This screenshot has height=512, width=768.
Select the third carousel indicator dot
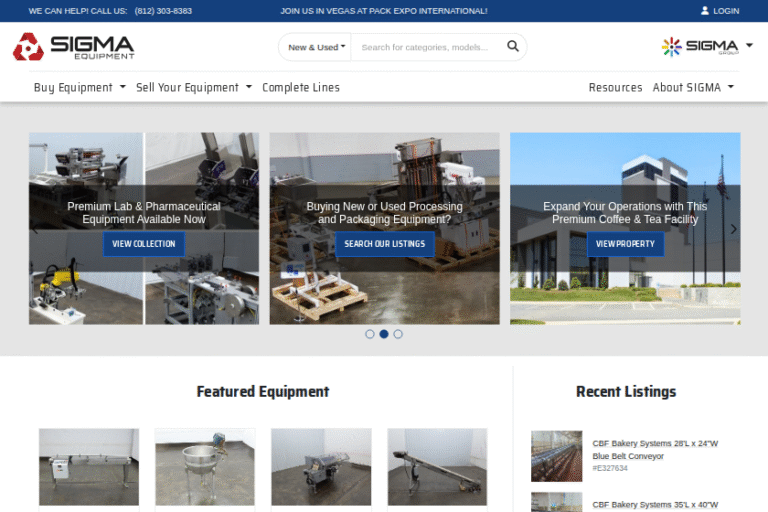(x=398, y=334)
